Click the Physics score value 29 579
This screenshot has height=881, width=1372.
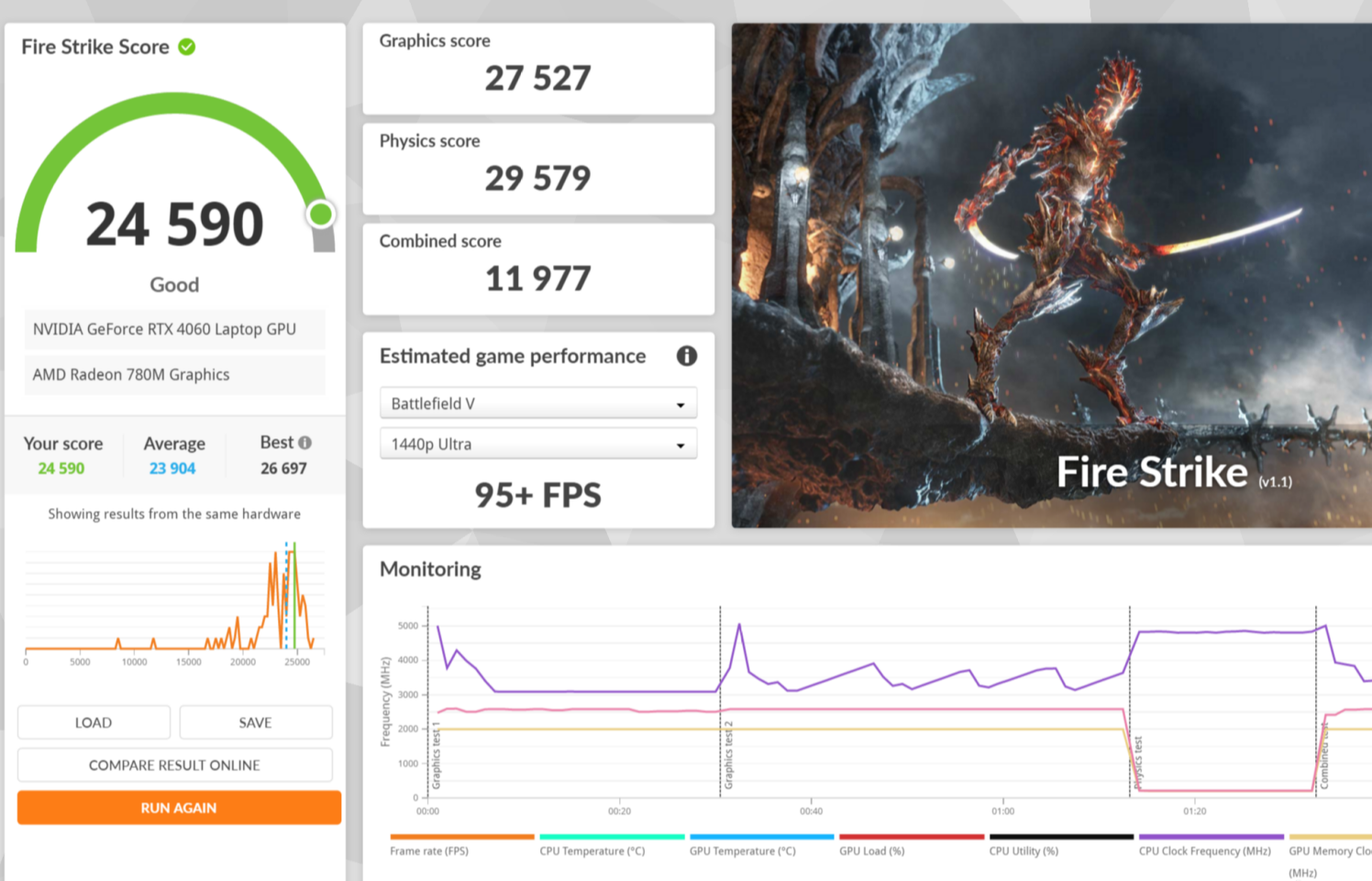tap(538, 178)
